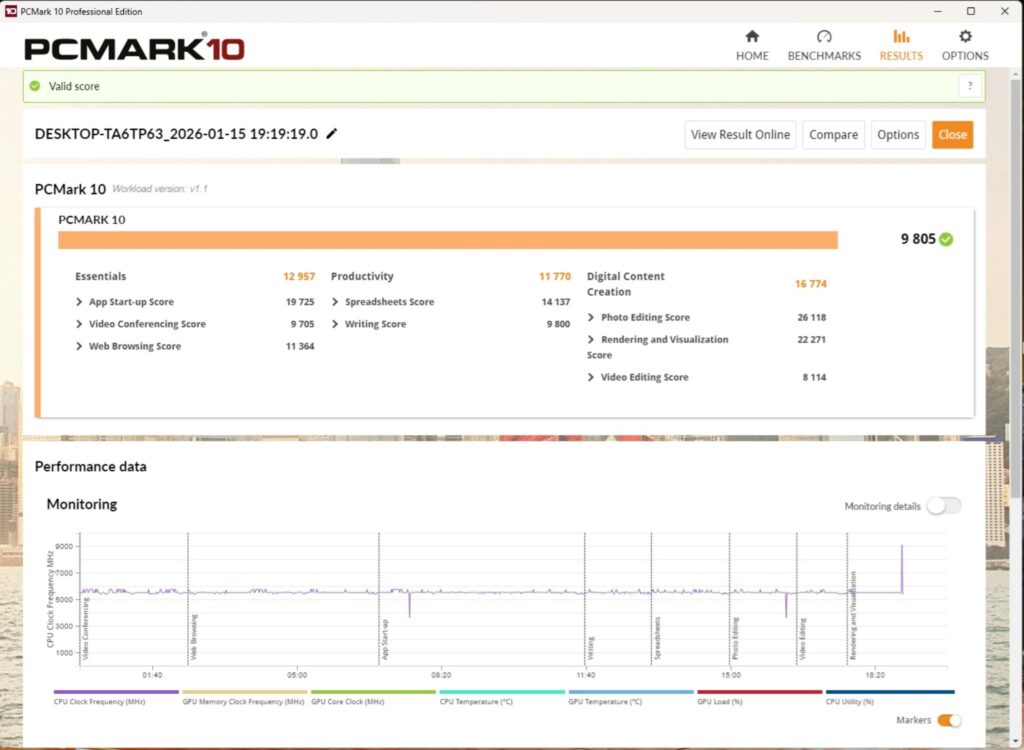Click the green check beside 9 805 score
The height and width of the screenshot is (750, 1024).
pyautogui.click(x=946, y=239)
